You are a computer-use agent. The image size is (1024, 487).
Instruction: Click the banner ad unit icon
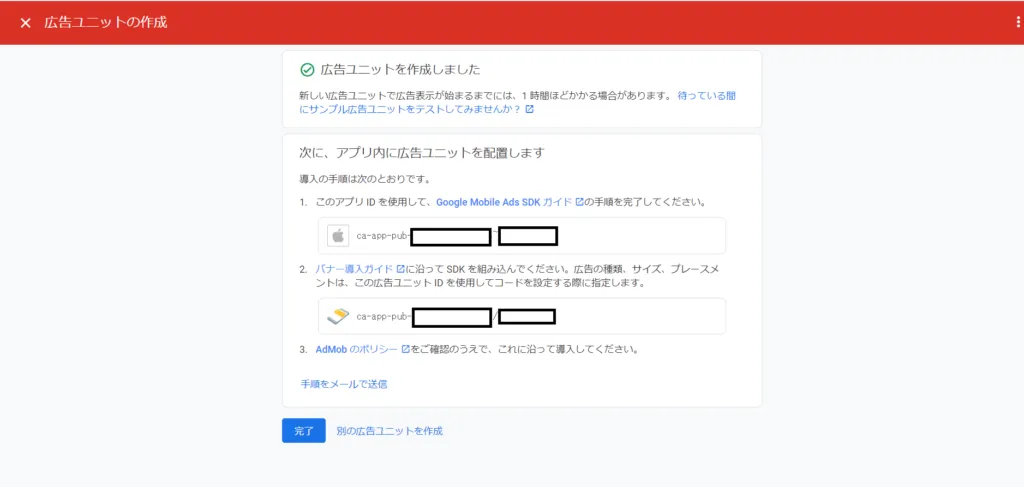(338, 317)
